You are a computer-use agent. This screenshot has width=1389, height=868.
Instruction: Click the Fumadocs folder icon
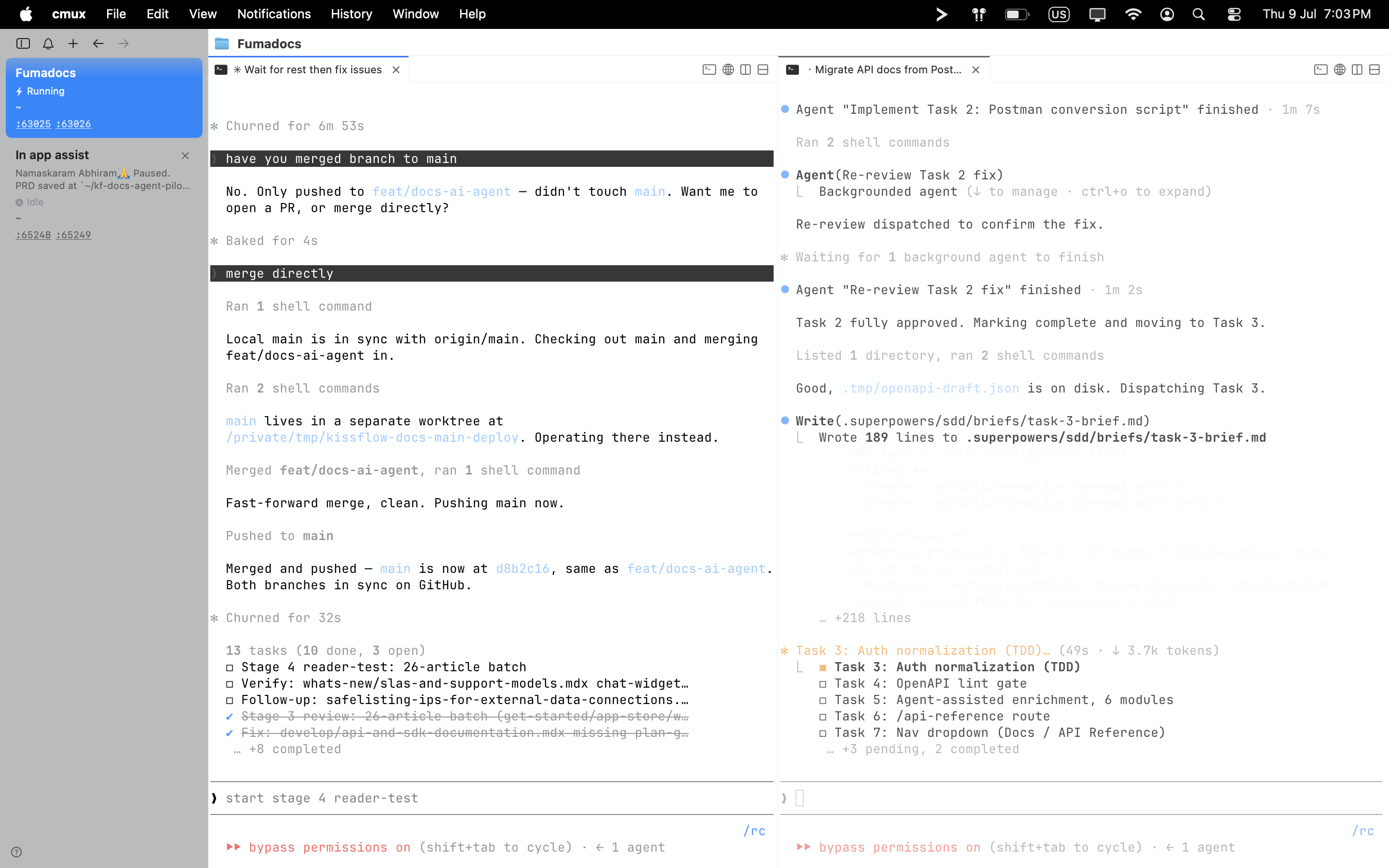[221, 43]
